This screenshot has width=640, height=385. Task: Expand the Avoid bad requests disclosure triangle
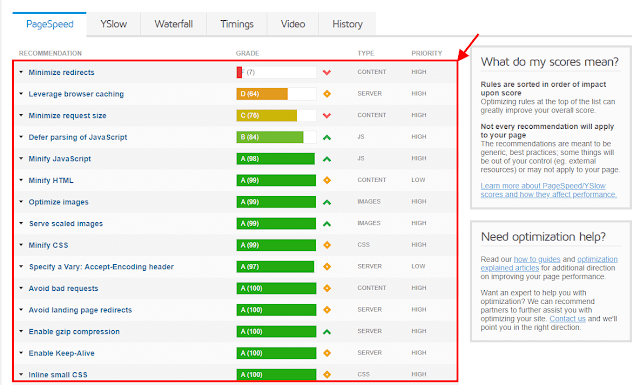tap(21, 288)
